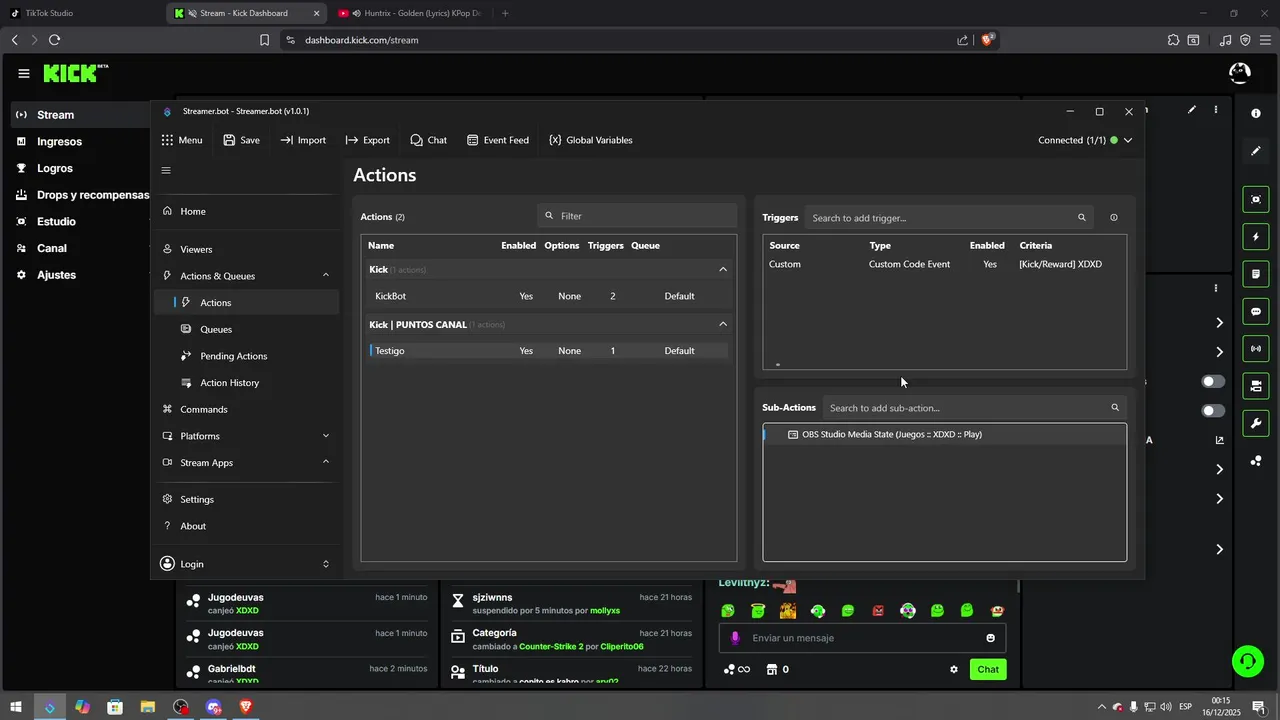Switch to the TikTok Studio browser tab
Image resolution: width=1280 pixels, height=720 pixels.
pyautogui.click(x=80, y=13)
